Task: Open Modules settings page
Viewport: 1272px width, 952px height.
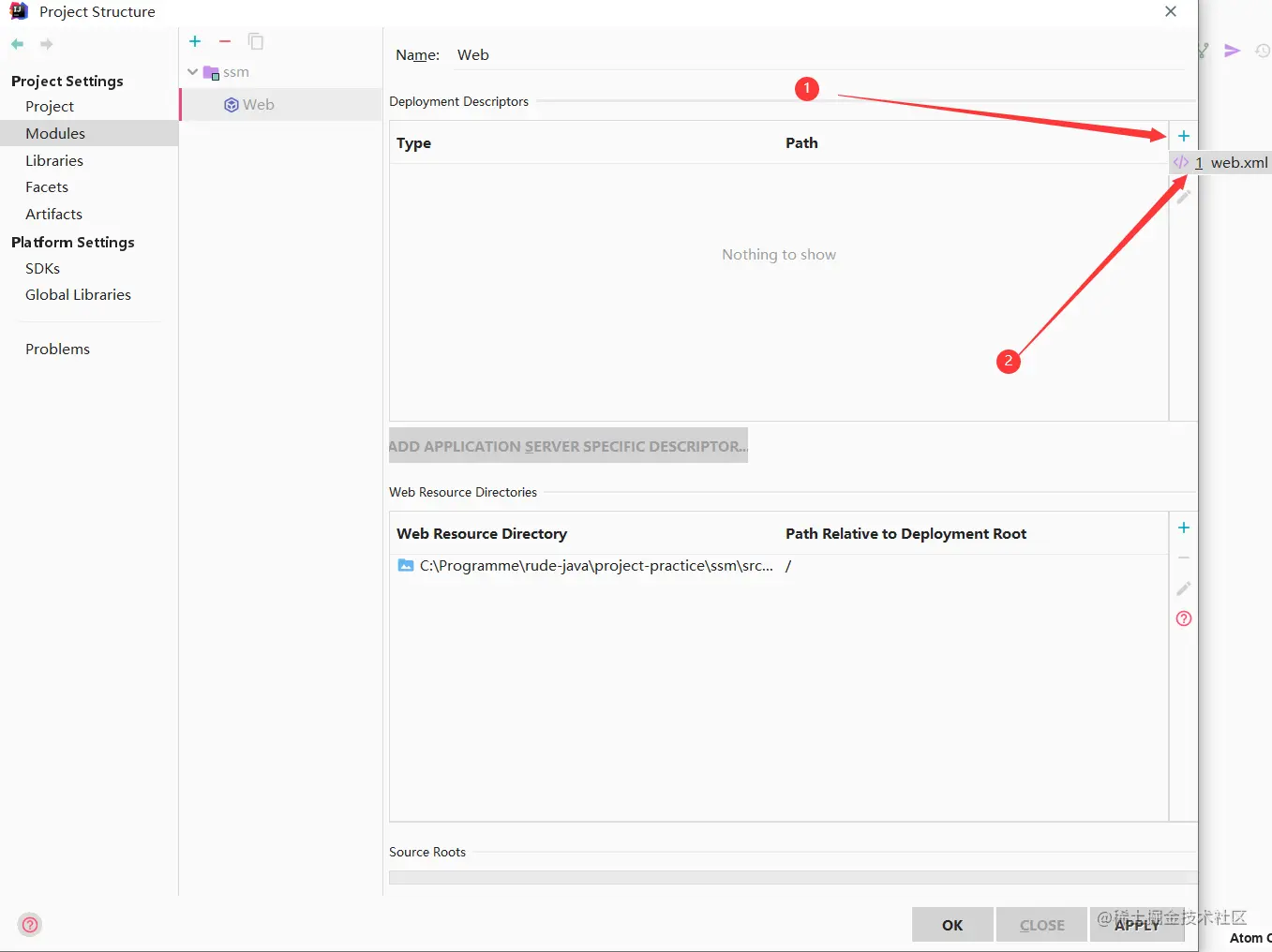Action: point(55,134)
